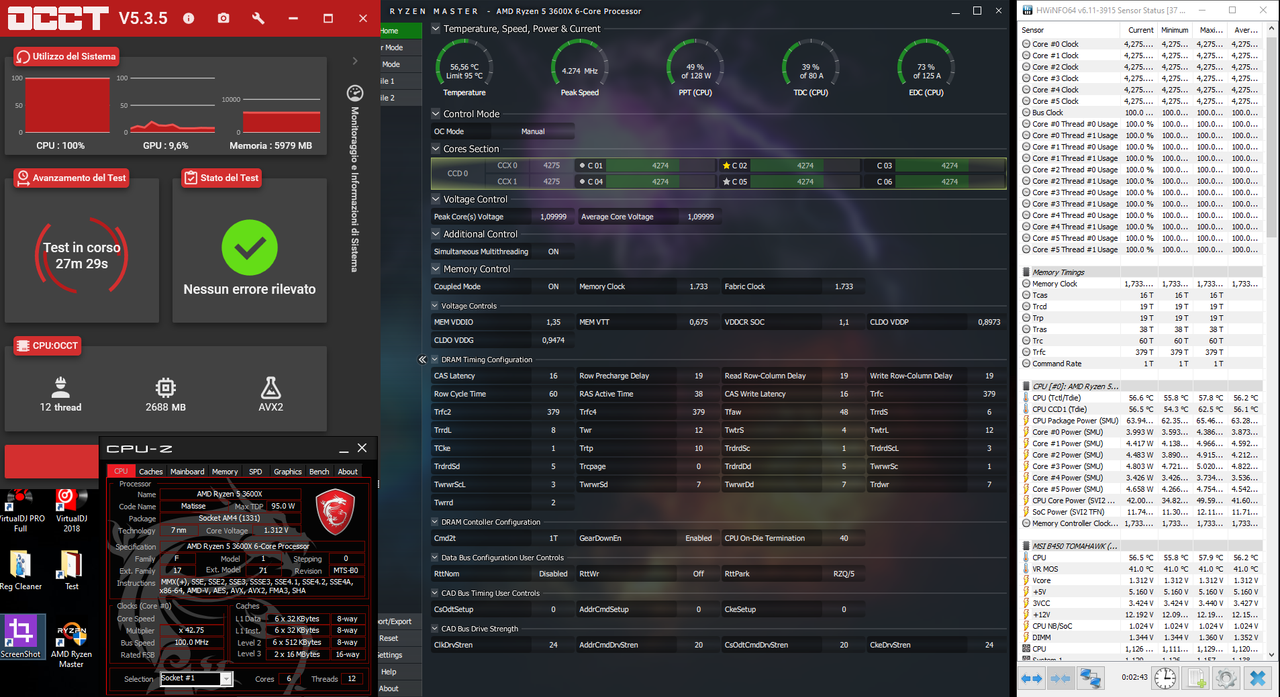Open OCCT info icon in title bar

pyautogui.click(x=189, y=18)
